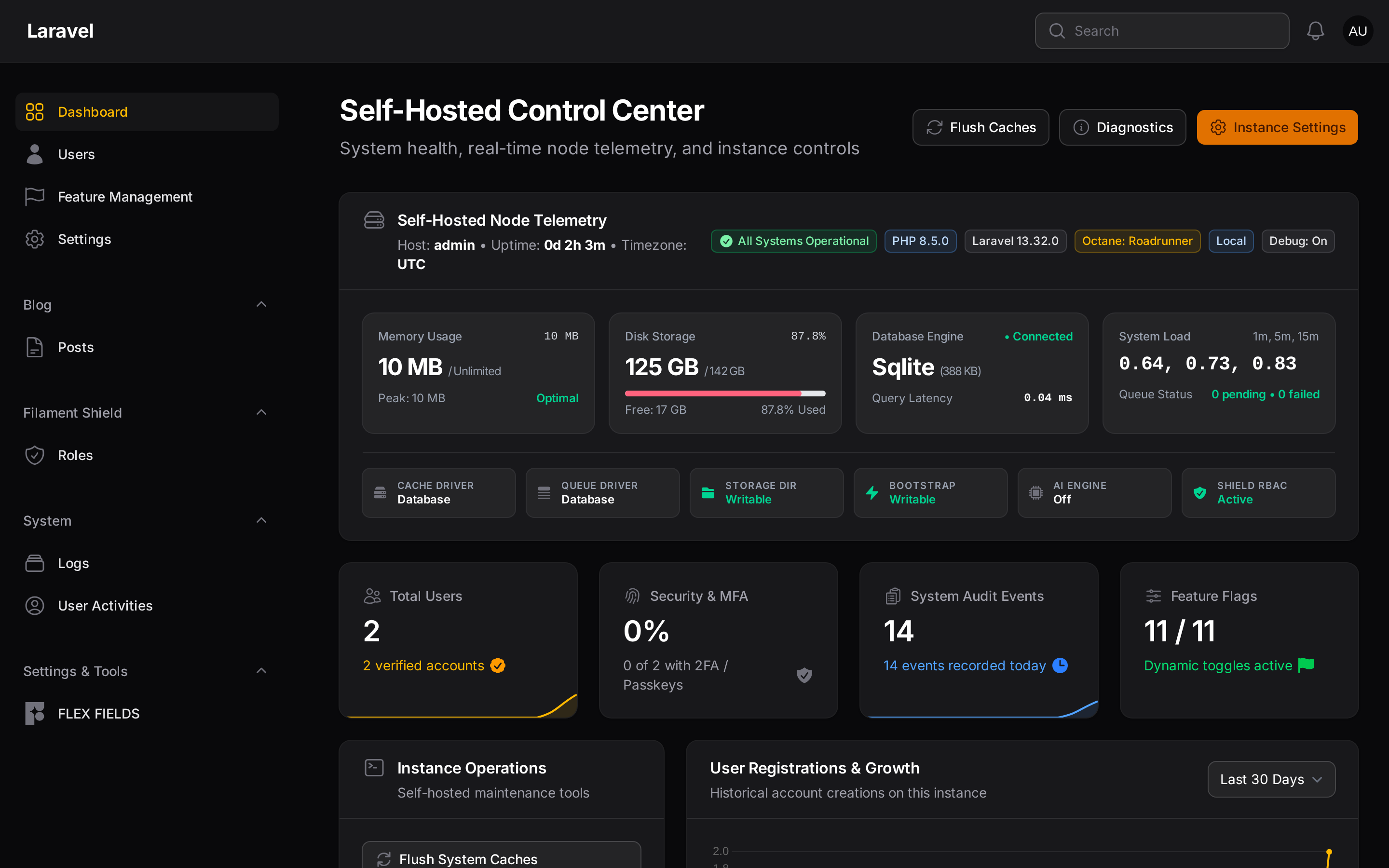Collapse the Blog sidebar group
The width and height of the screenshot is (1389, 868).
click(x=261, y=304)
